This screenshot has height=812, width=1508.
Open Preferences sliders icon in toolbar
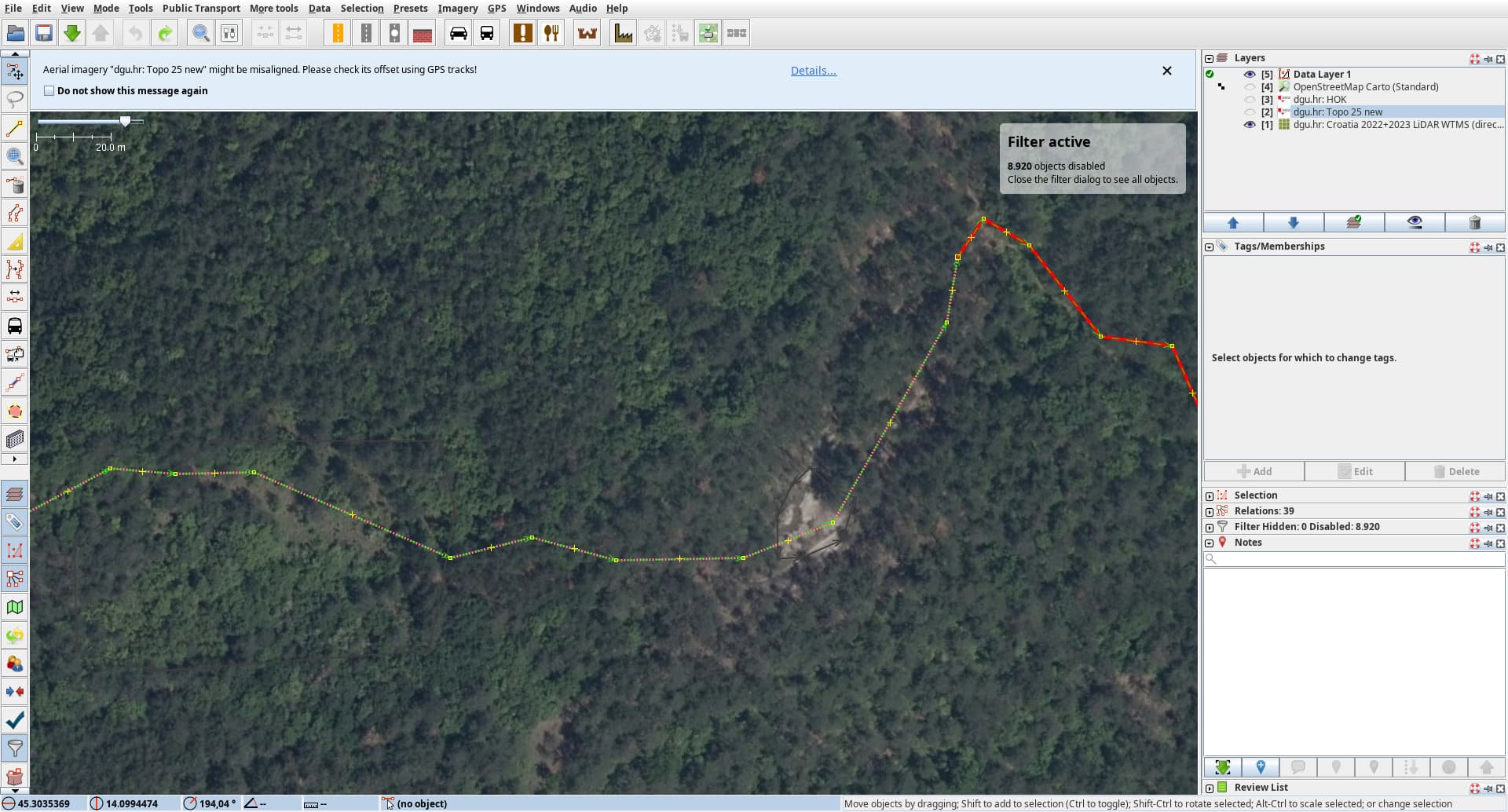pos(229,33)
